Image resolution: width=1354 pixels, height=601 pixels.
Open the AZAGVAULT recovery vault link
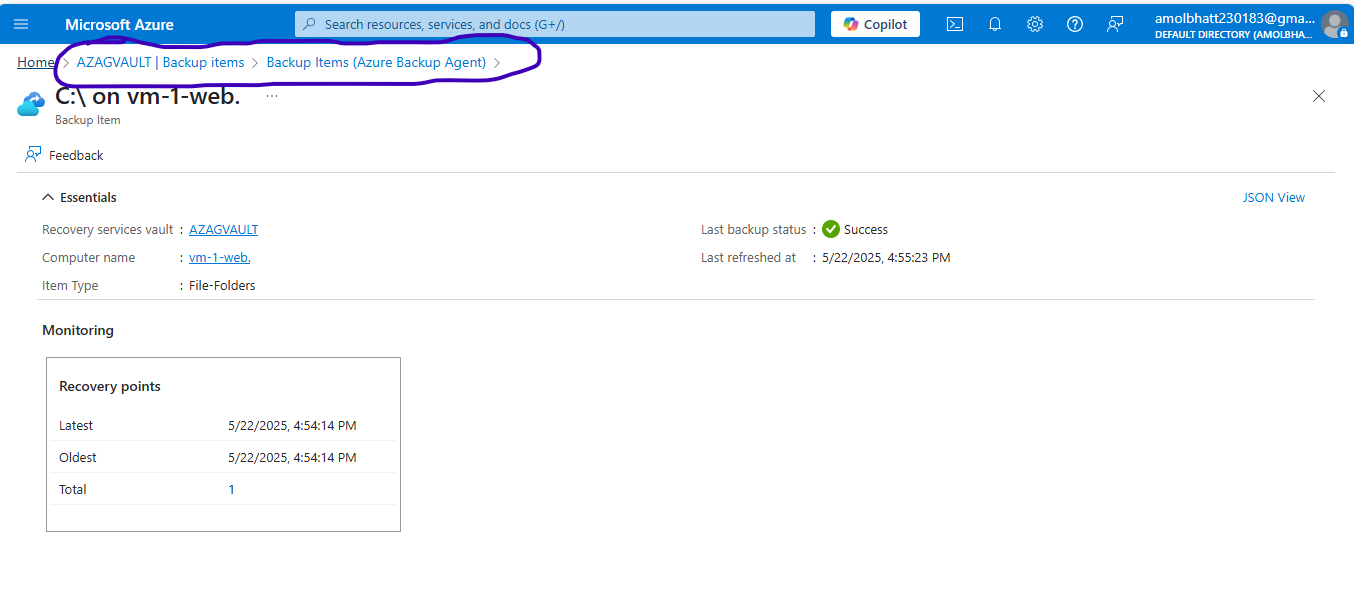click(223, 229)
